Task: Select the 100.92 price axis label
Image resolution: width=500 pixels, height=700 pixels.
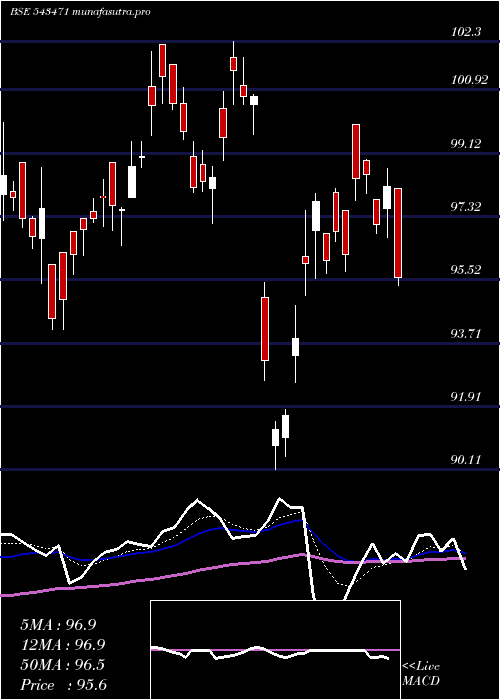Action: pyautogui.click(x=469, y=80)
